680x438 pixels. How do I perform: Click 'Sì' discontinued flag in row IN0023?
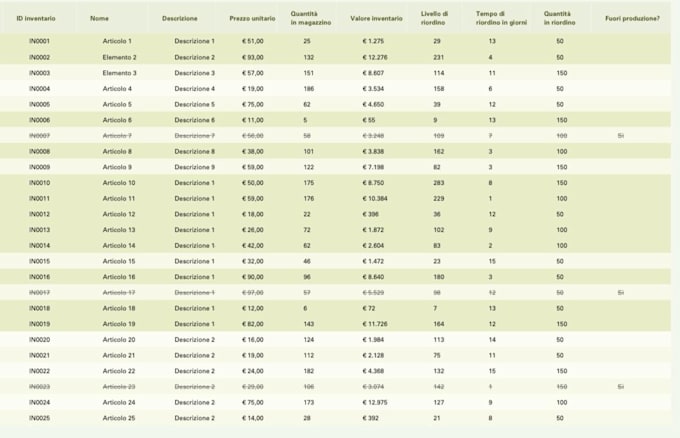click(x=621, y=387)
